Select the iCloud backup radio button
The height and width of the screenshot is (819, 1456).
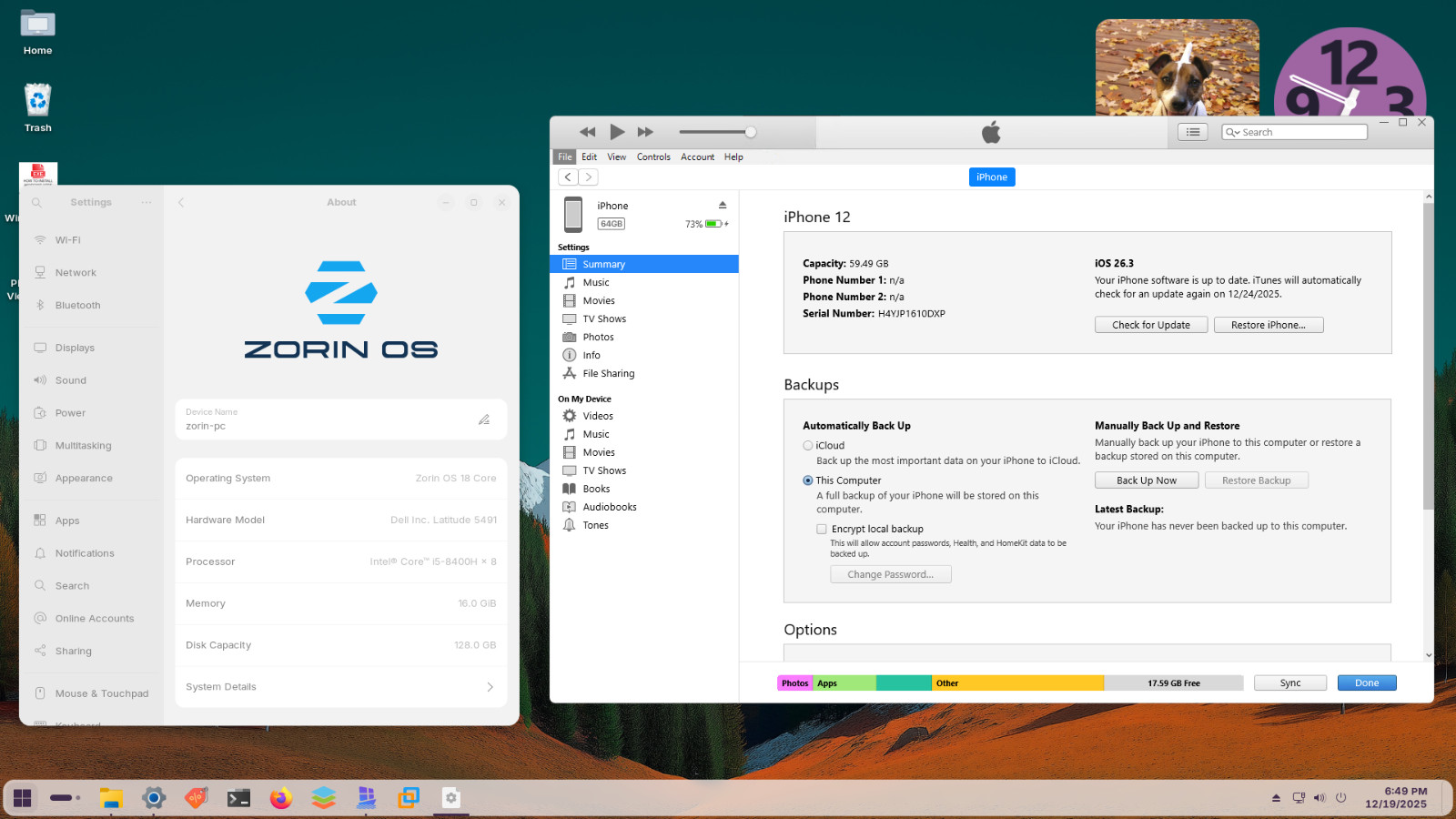808,446
